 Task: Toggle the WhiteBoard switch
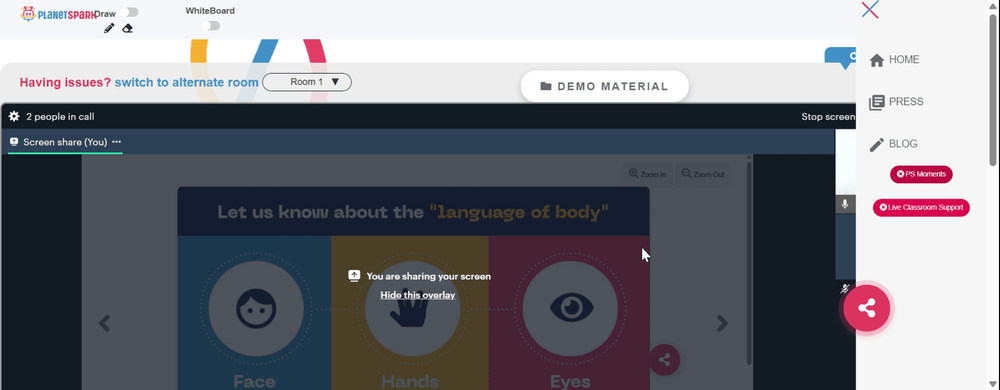[210, 25]
